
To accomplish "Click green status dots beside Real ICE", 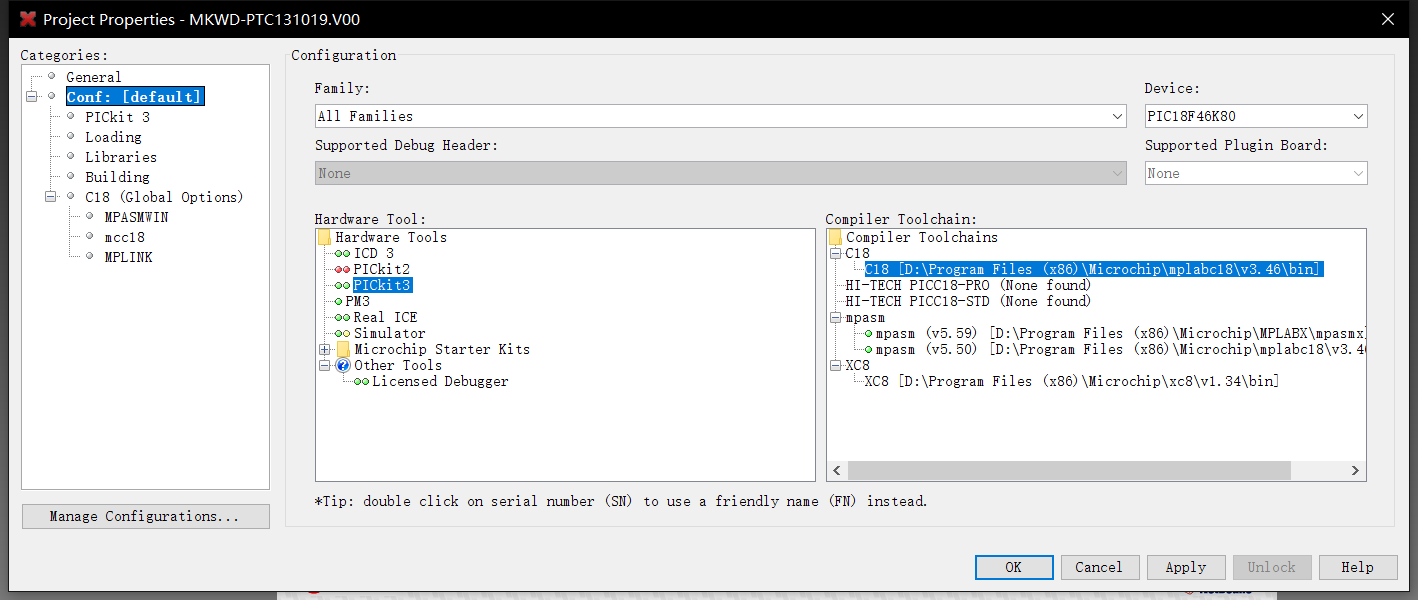I will tap(343, 318).
